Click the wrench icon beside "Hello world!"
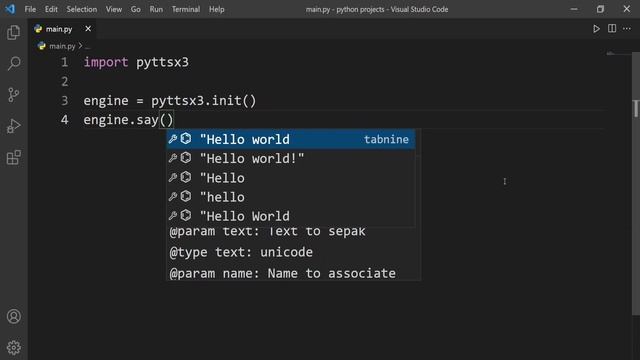 click(x=173, y=158)
